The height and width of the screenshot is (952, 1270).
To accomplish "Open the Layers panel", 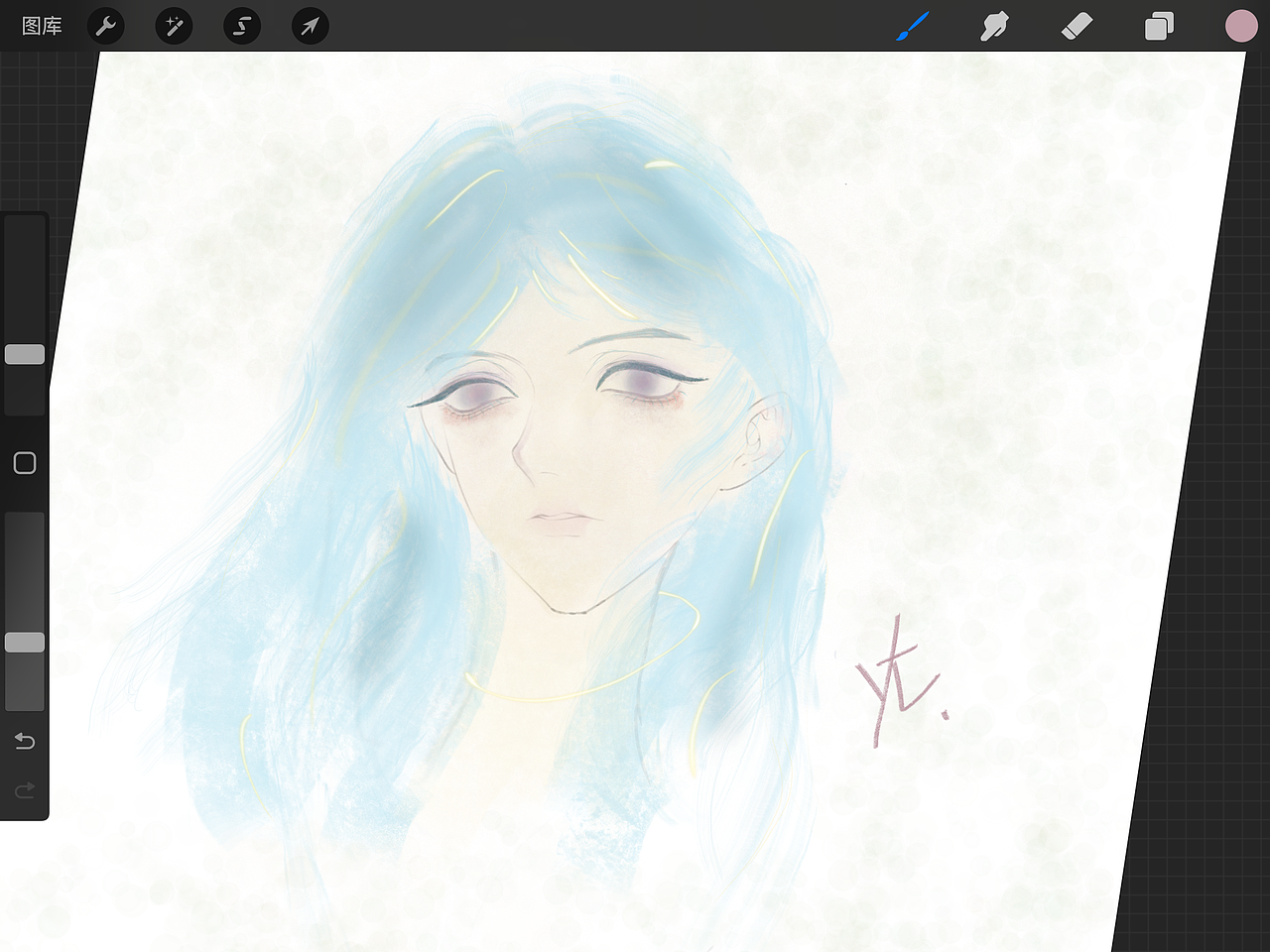I will click(1159, 26).
